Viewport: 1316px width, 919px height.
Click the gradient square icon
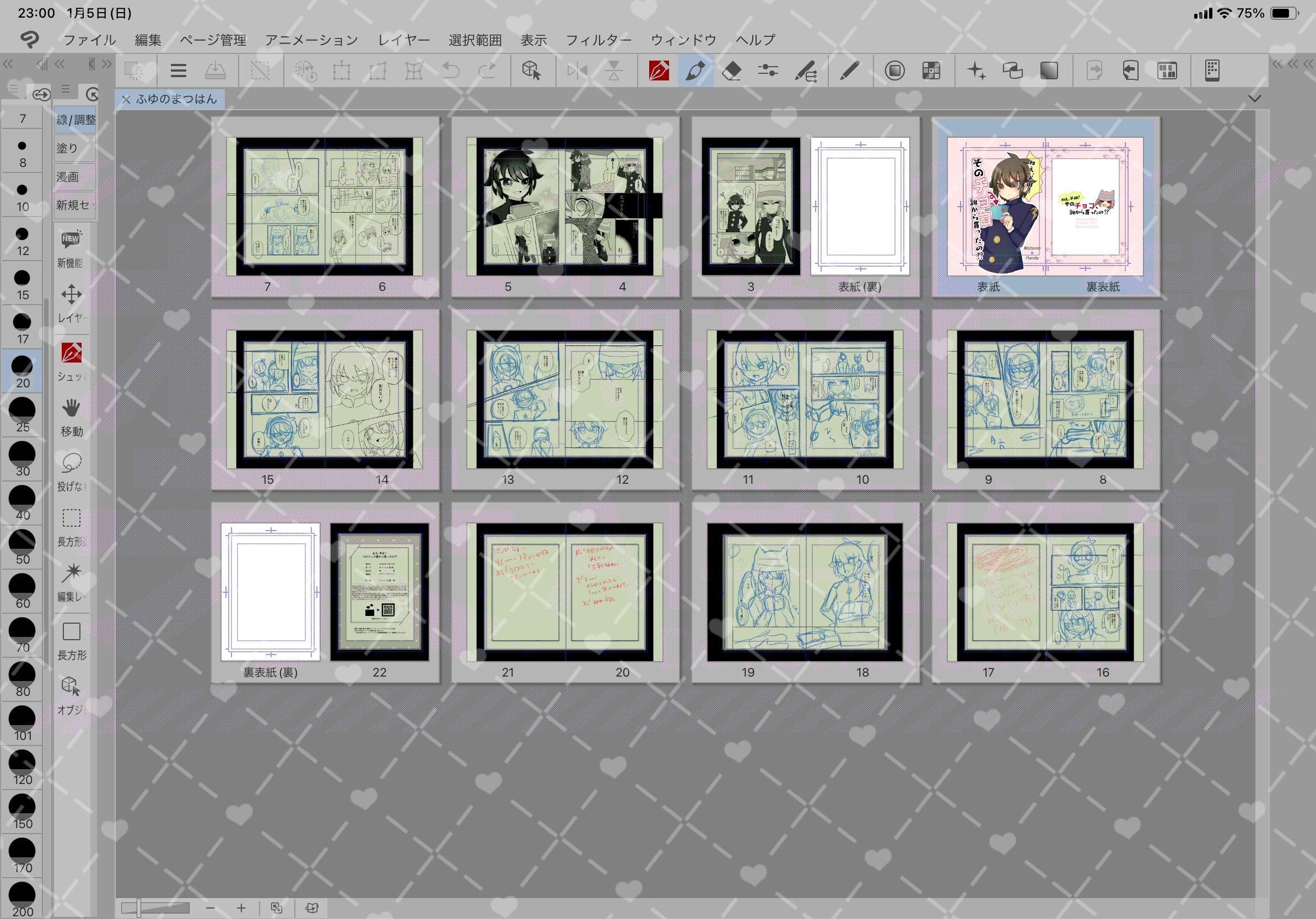[x=1049, y=71]
